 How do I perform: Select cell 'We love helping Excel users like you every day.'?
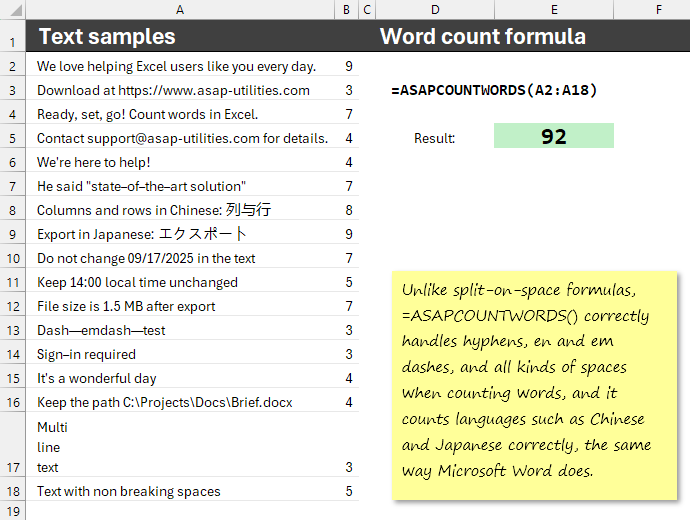180,66
